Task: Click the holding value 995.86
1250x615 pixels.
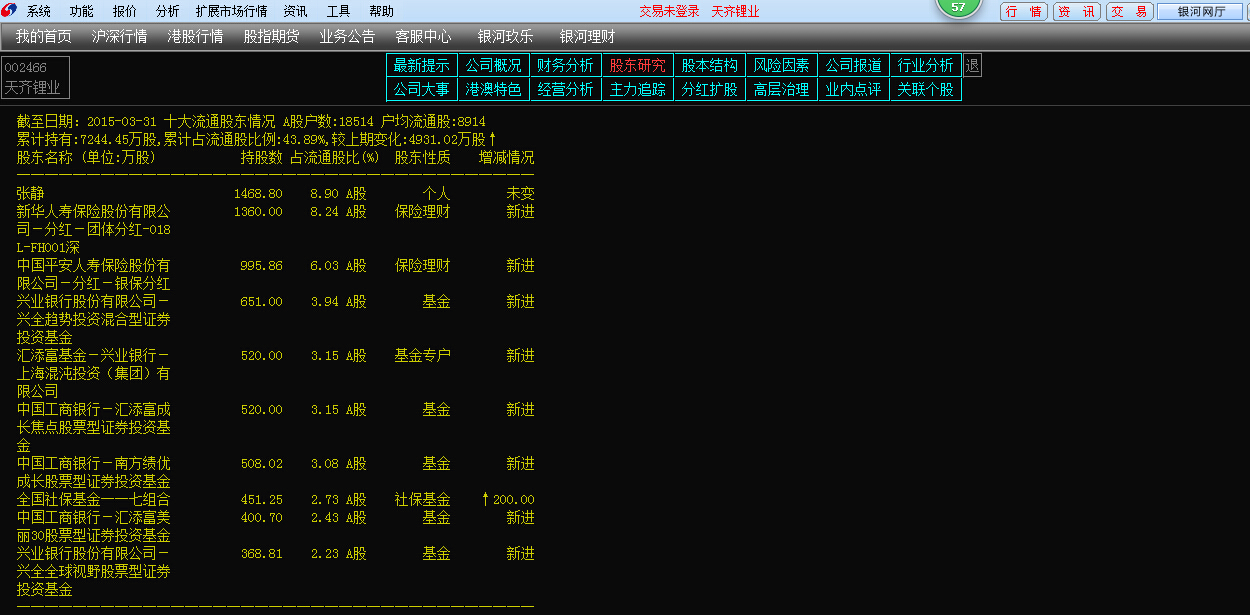Action: point(261,266)
